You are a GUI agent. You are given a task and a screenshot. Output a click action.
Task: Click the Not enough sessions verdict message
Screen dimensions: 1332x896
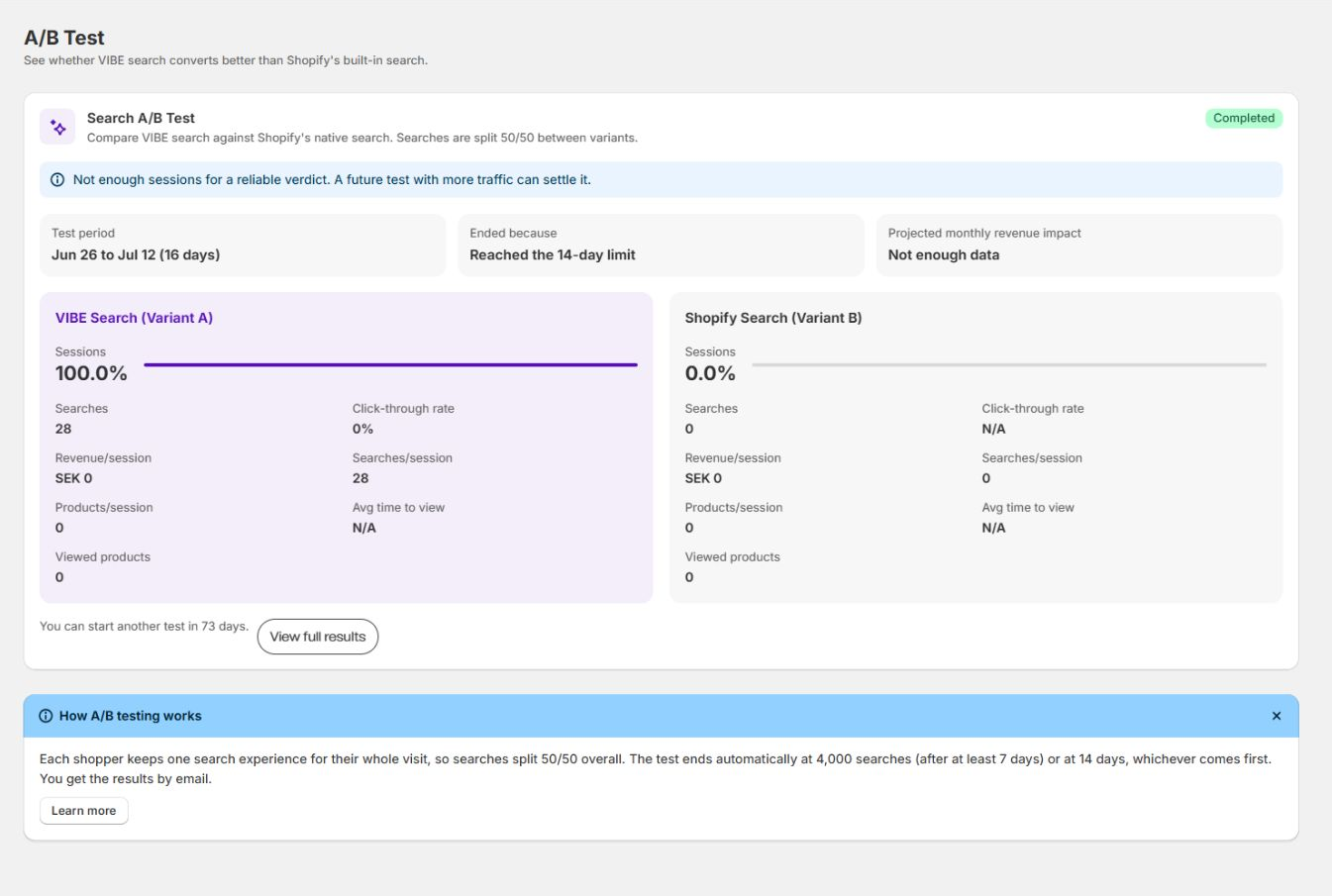[332, 180]
